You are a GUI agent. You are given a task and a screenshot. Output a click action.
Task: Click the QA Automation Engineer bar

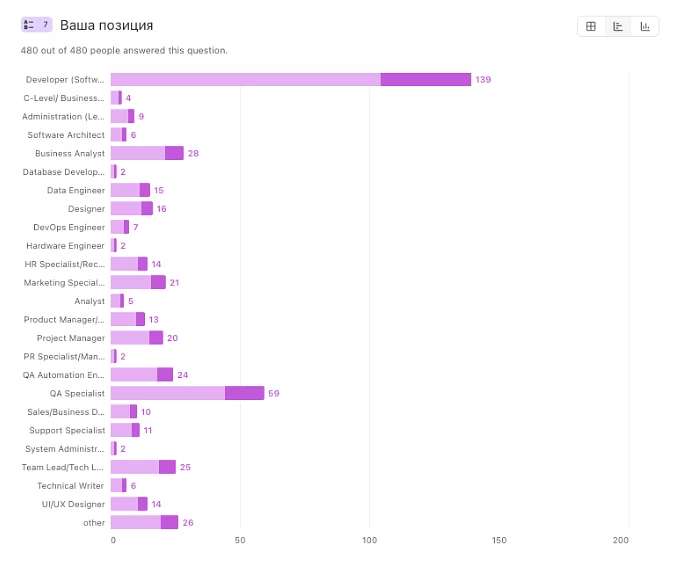[x=142, y=375]
